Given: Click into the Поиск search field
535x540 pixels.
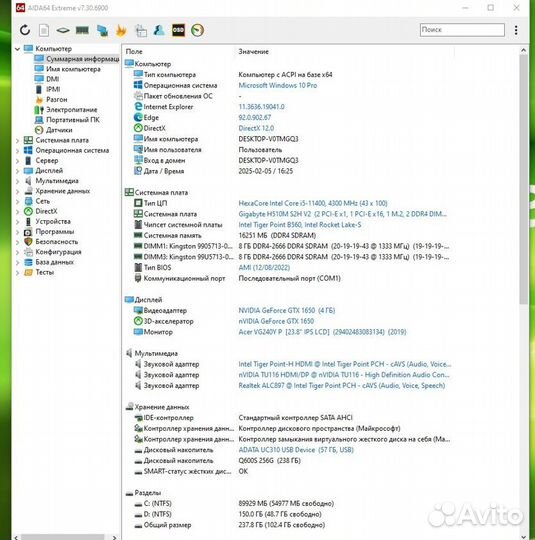Looking at the screenshot, I should click(x=462, y=30).
